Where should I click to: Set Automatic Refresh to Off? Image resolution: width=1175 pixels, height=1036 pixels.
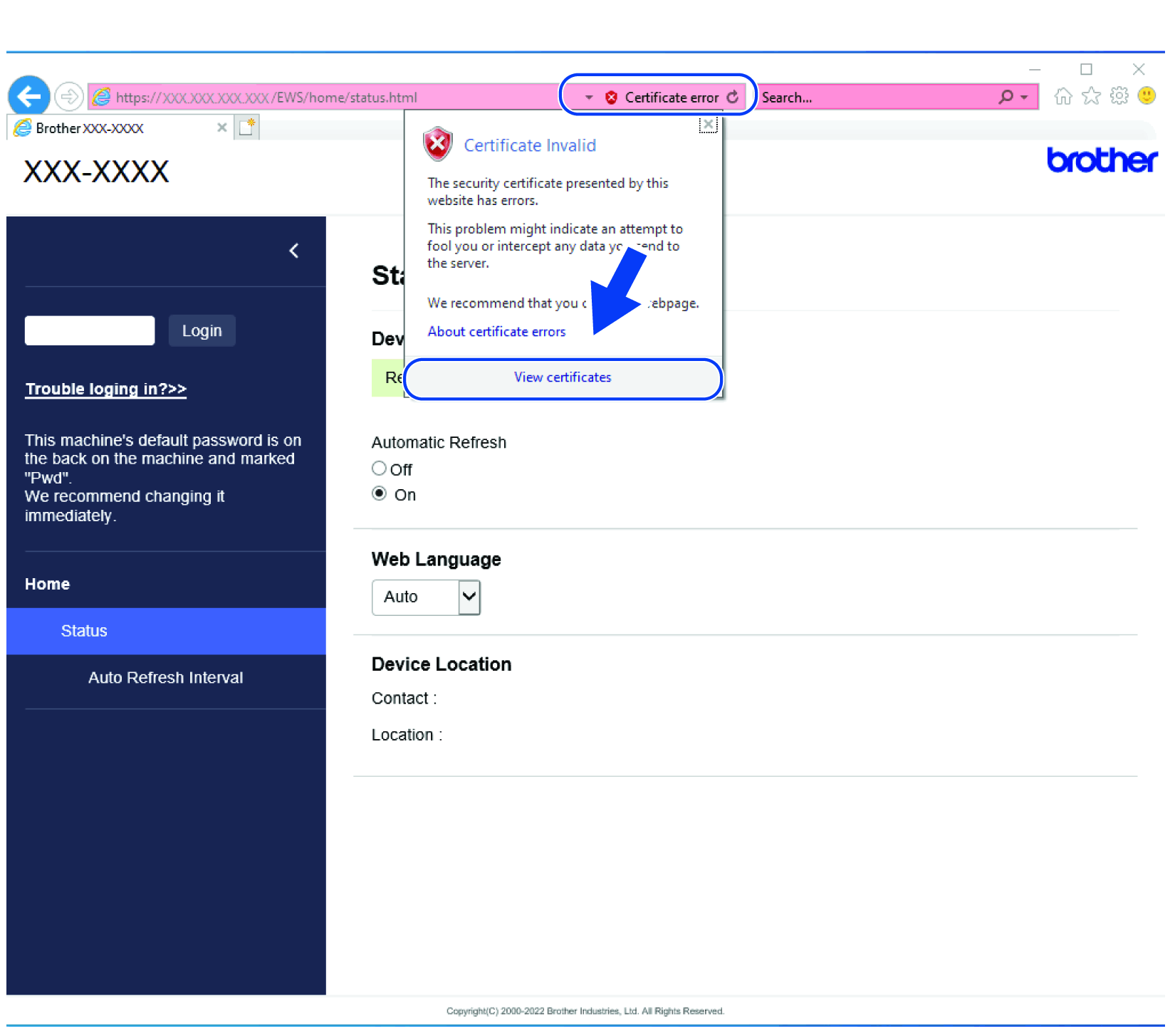tap(380, 469)
